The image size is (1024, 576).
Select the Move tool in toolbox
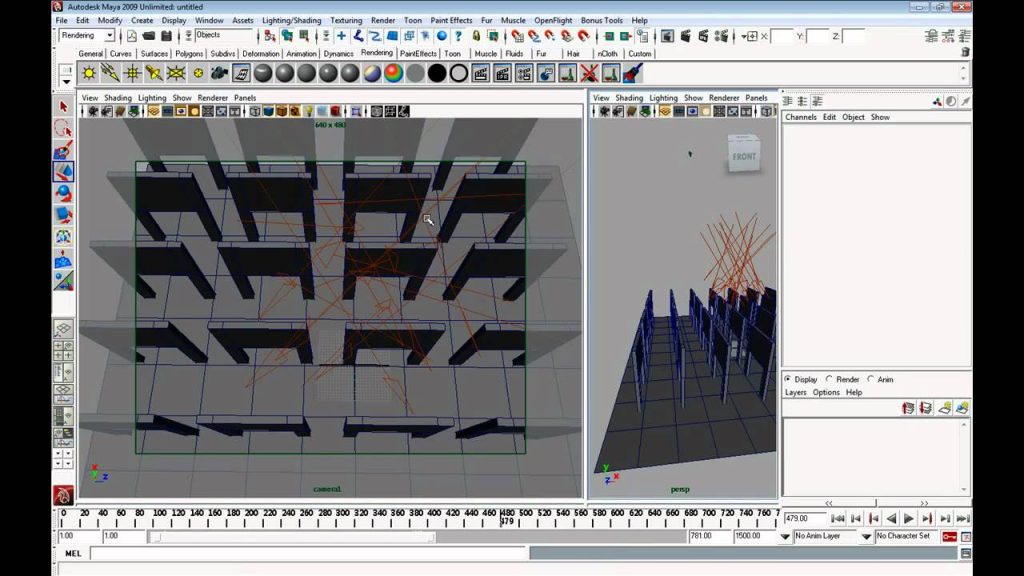63,172
